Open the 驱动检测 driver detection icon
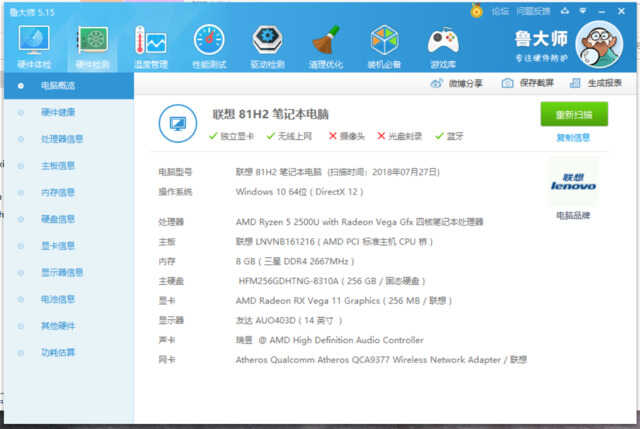Viewport: 640px width, 429px height. point(267,46)
